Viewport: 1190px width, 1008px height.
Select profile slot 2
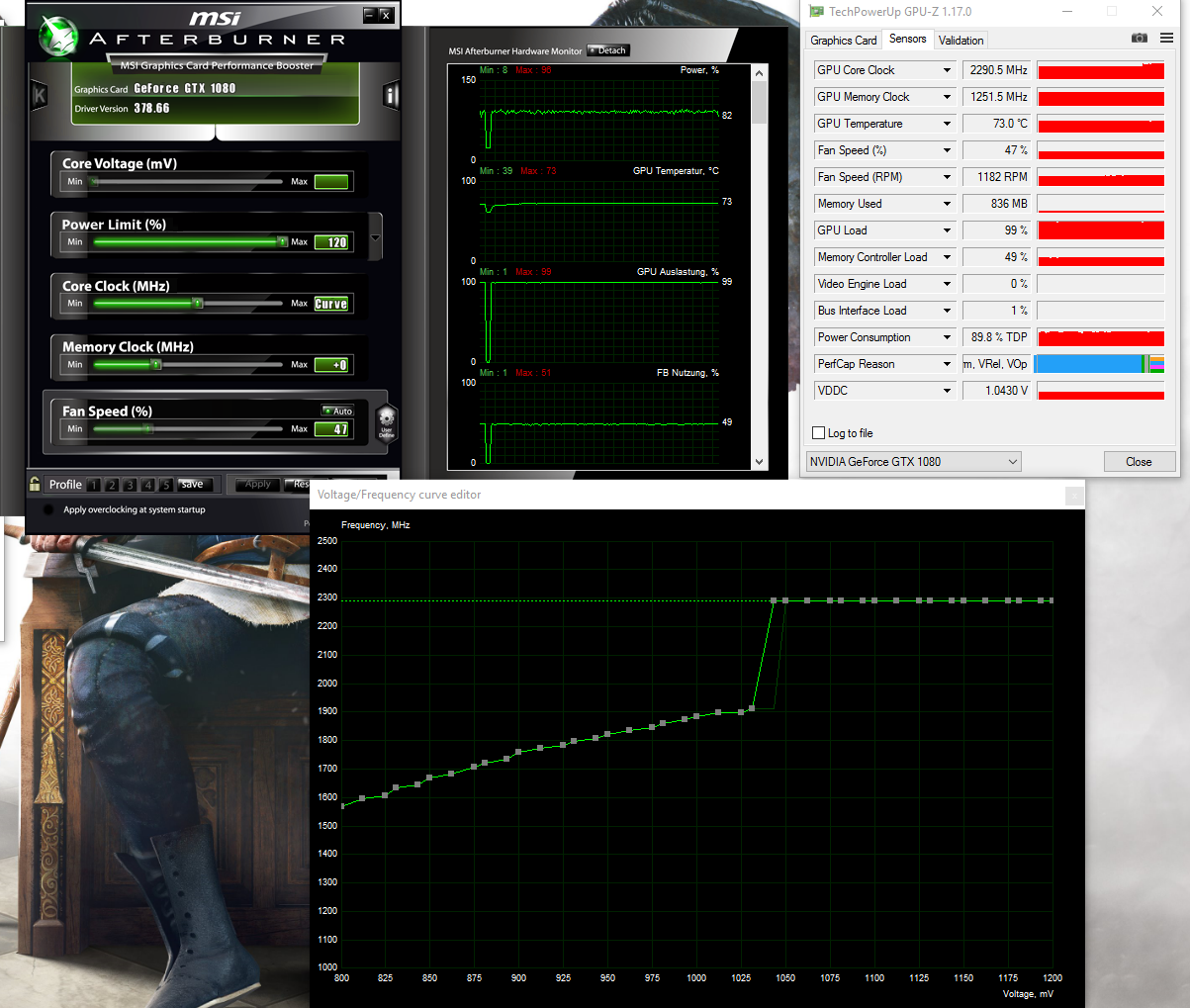coord(112,485)
